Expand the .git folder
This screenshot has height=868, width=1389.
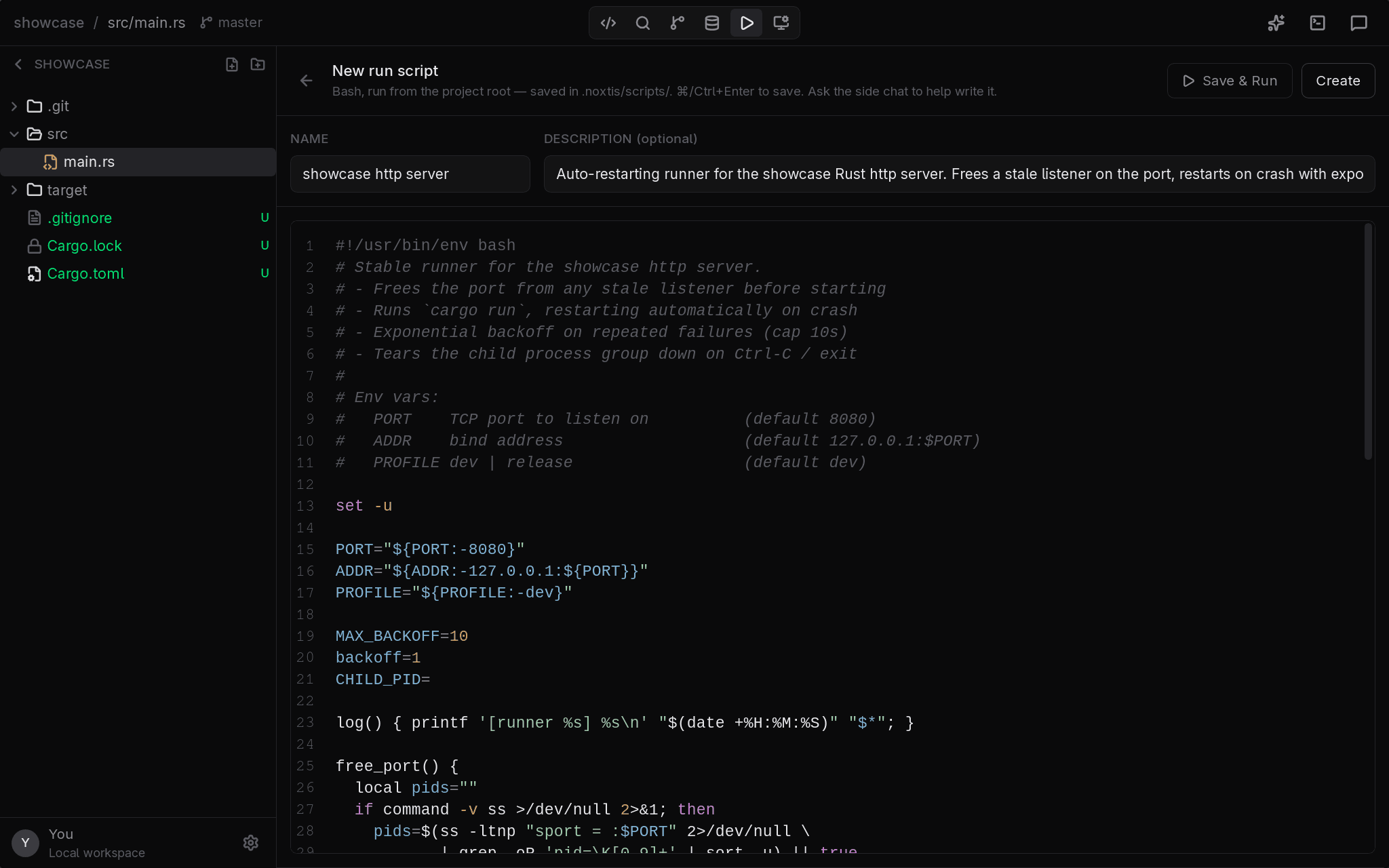click(14, 106)
